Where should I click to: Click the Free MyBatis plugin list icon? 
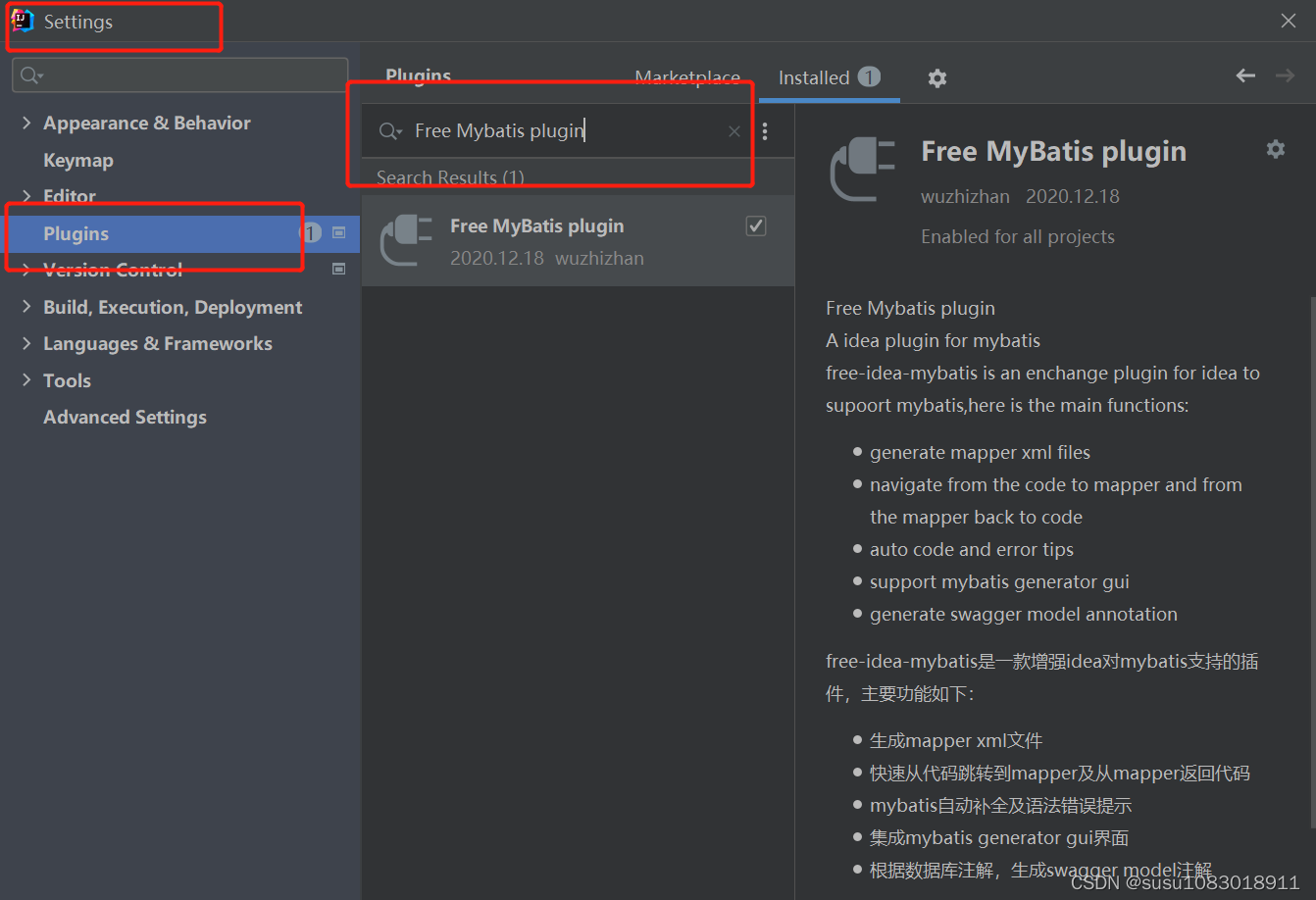pyautogui.click(x=406, y=241)
